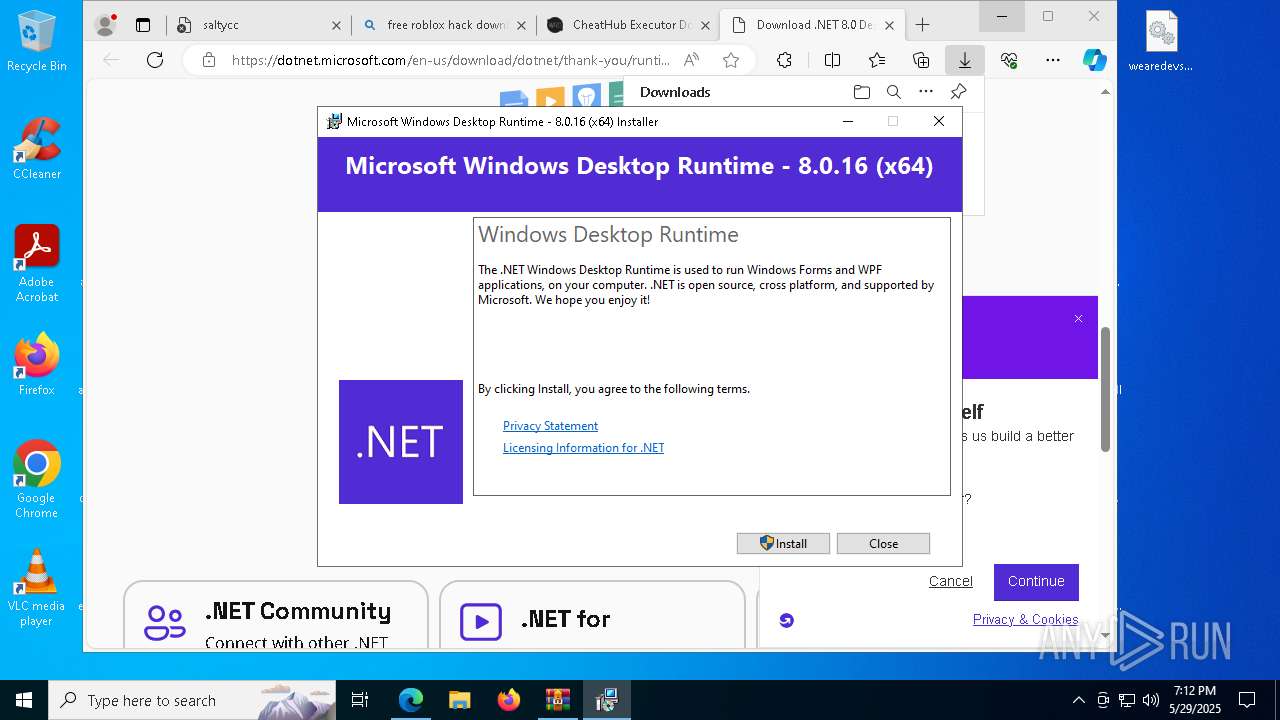Search downloads with magnifier icon

tap(894, 92)
